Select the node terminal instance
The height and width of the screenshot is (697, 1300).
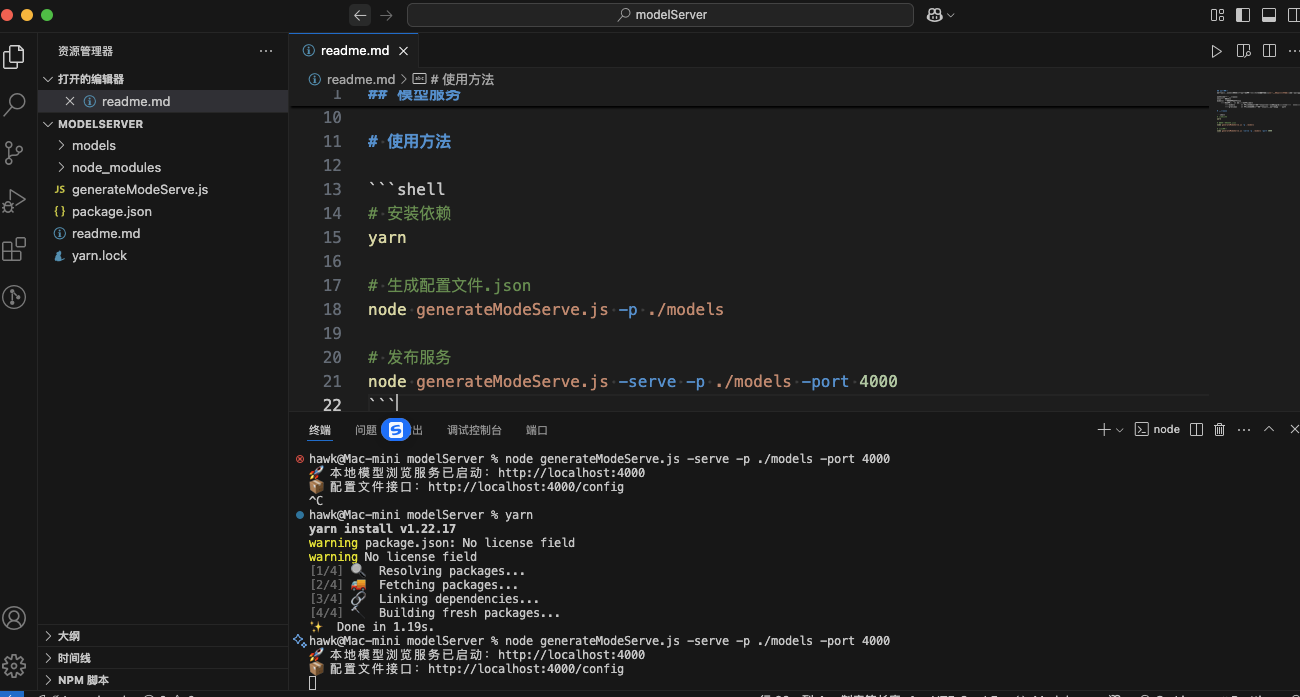coord(1157,429)
